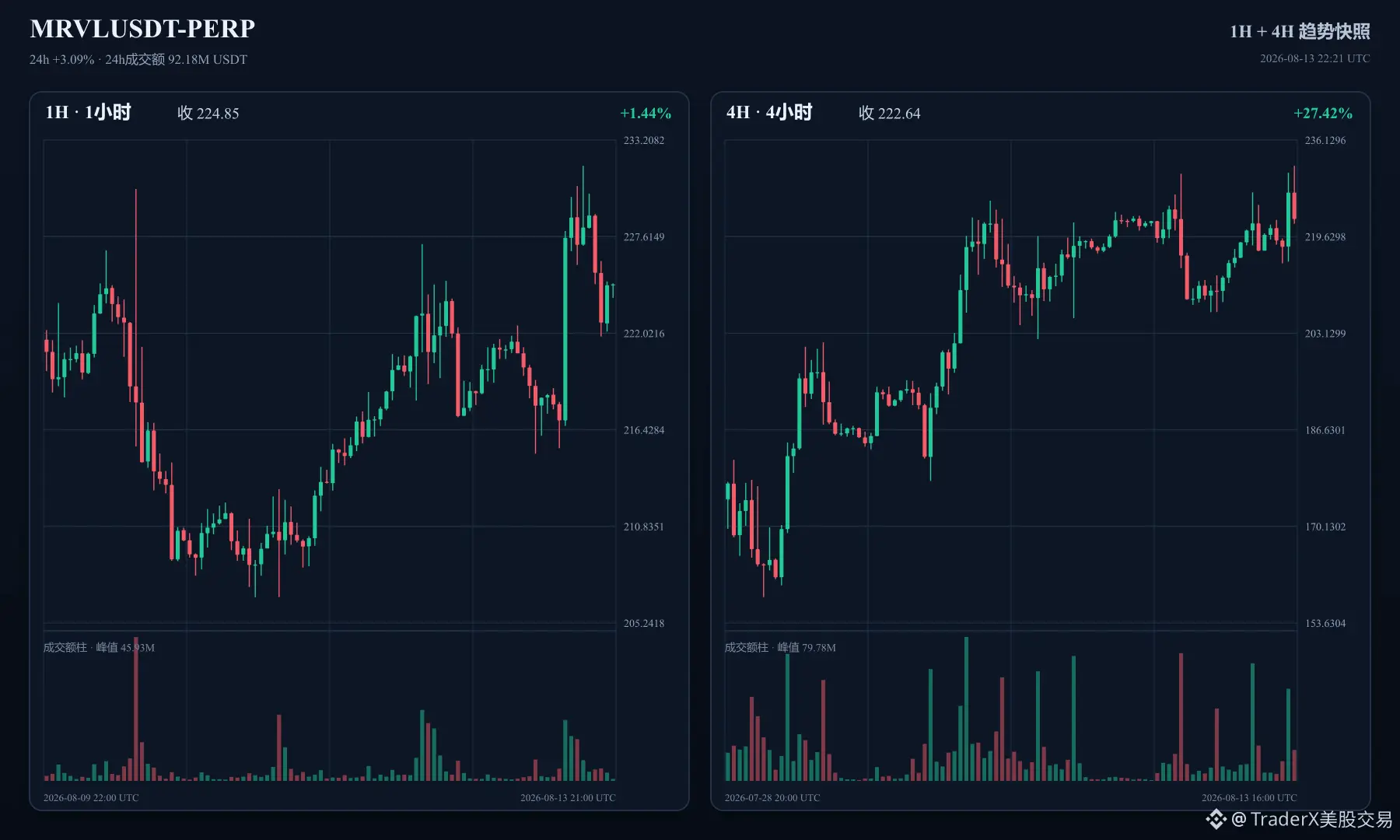Viewport: 1400px width, 840px height.
Task: Click the "1H · 1小时" panel title
Action: tap(88, 113)
